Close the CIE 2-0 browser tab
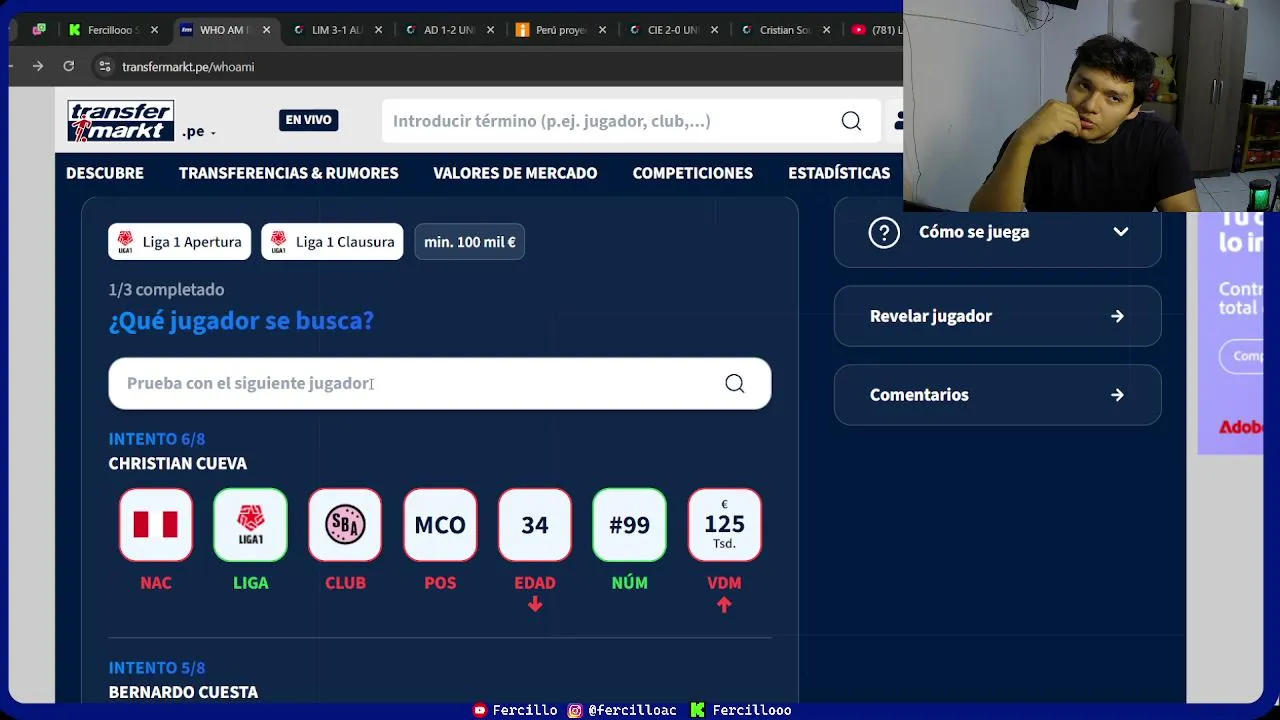 click(x=714, y=30)
